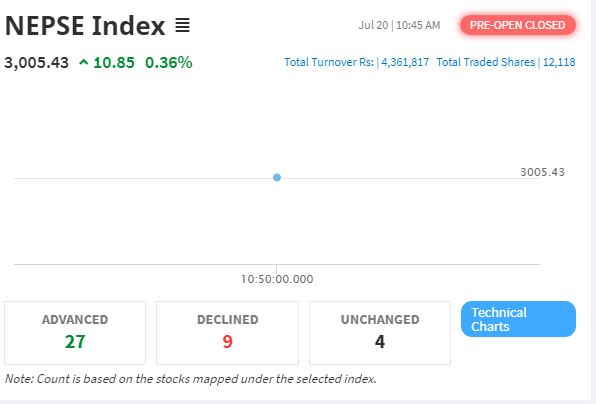Click the 0.36% percentage change
Image resolution: width=596 pixels, height=404 pixels.
tap(169, 63)
